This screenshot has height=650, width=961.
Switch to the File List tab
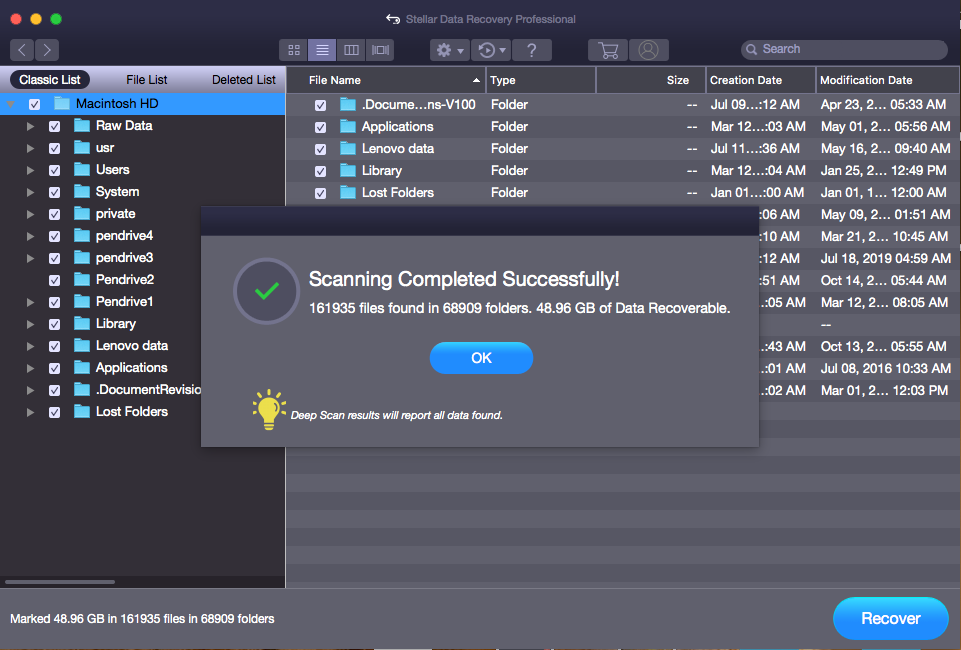147,80
